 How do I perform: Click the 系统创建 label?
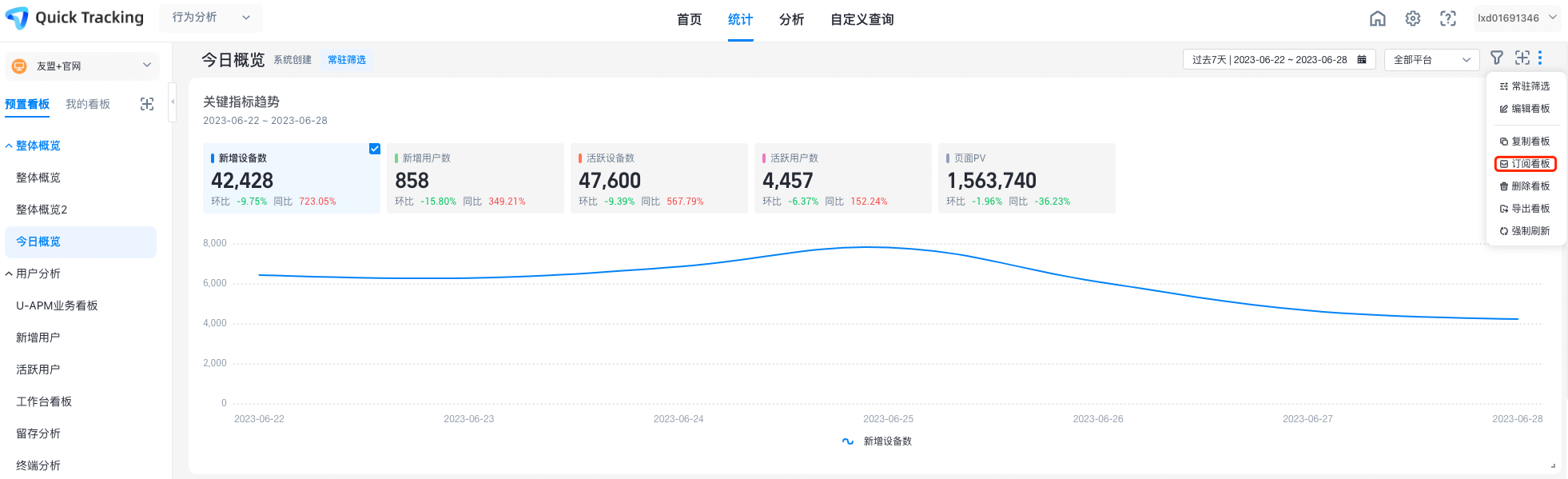point(293,60)
